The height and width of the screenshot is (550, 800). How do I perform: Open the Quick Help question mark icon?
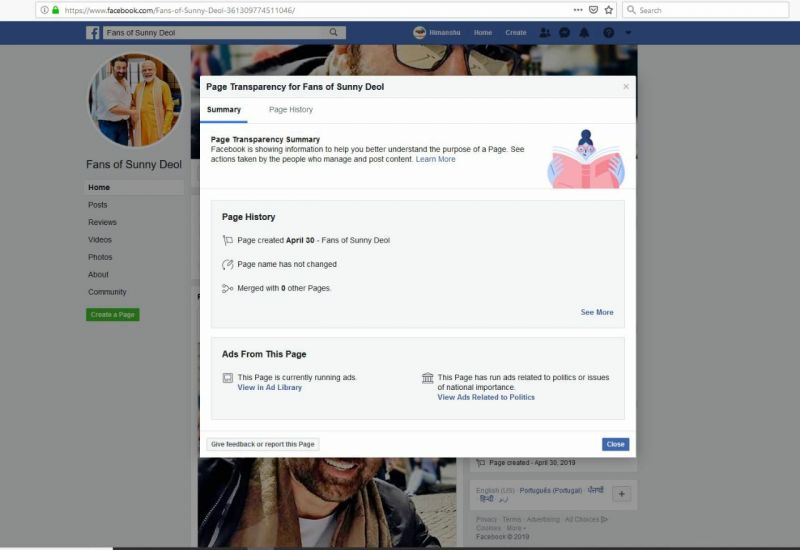pyautogui.click(x=608, y=32)
